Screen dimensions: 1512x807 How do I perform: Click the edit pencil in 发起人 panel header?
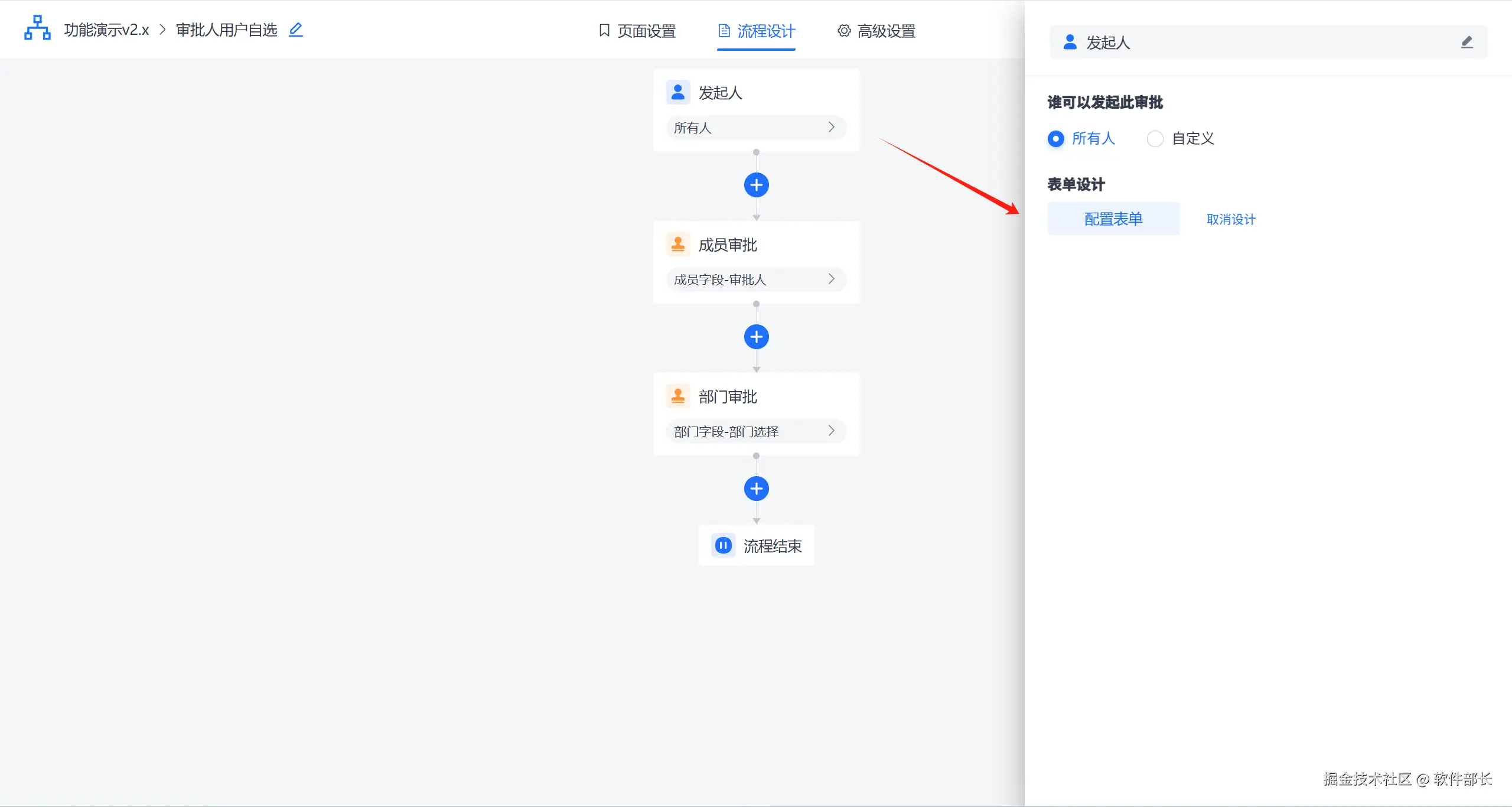tap(1467, 42)
